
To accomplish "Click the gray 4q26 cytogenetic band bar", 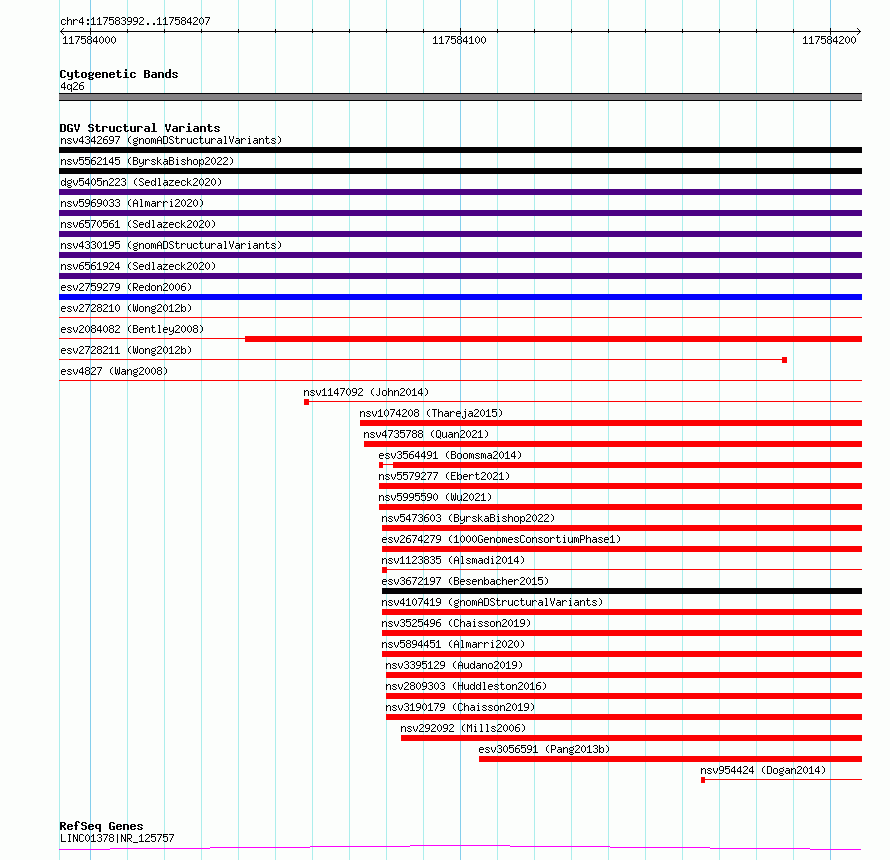I will (460, 97).
